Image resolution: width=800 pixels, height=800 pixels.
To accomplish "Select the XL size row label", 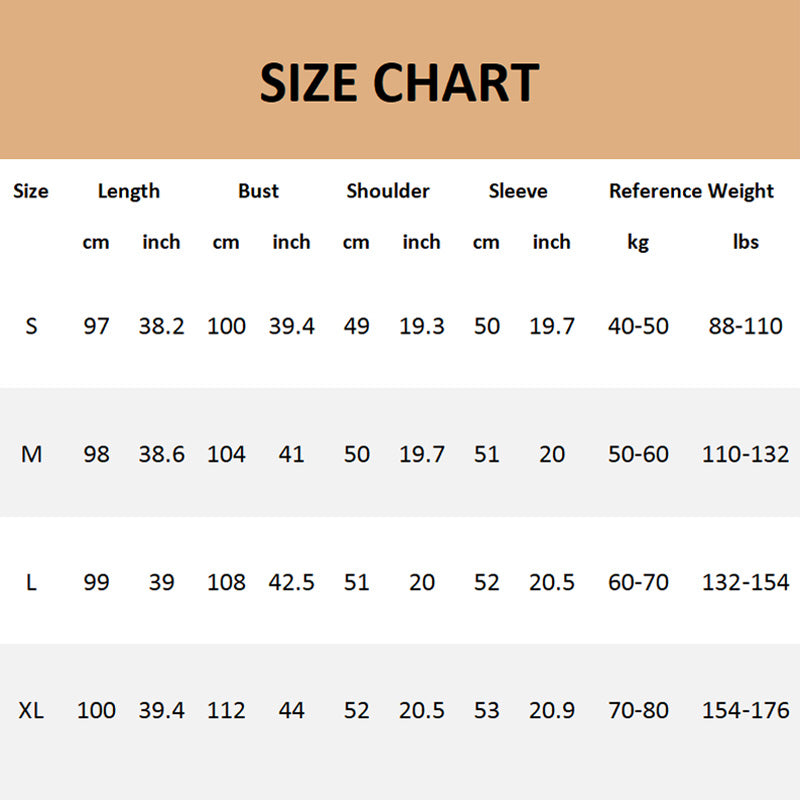I will pos(31,711).
